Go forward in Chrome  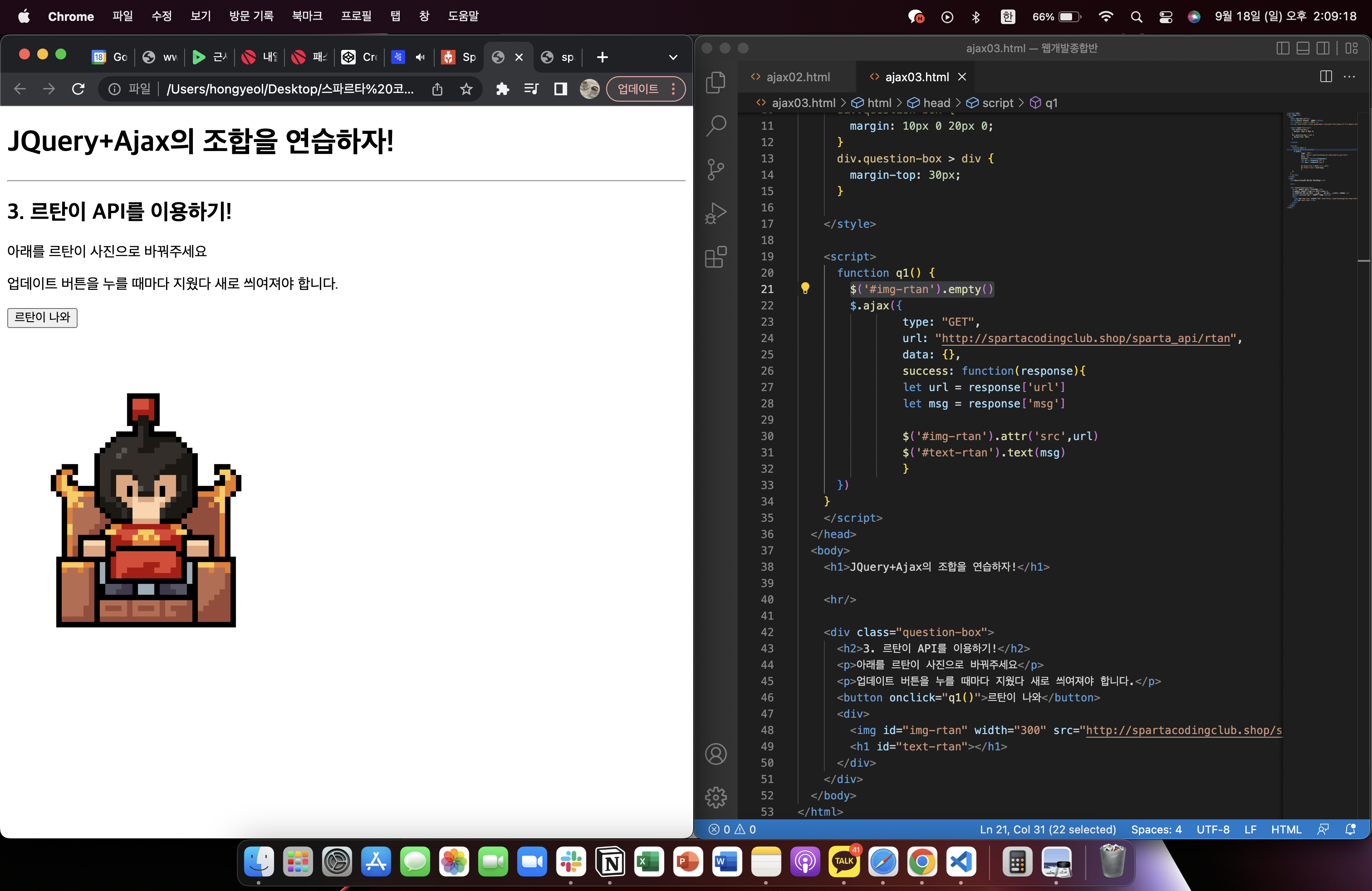49,89
